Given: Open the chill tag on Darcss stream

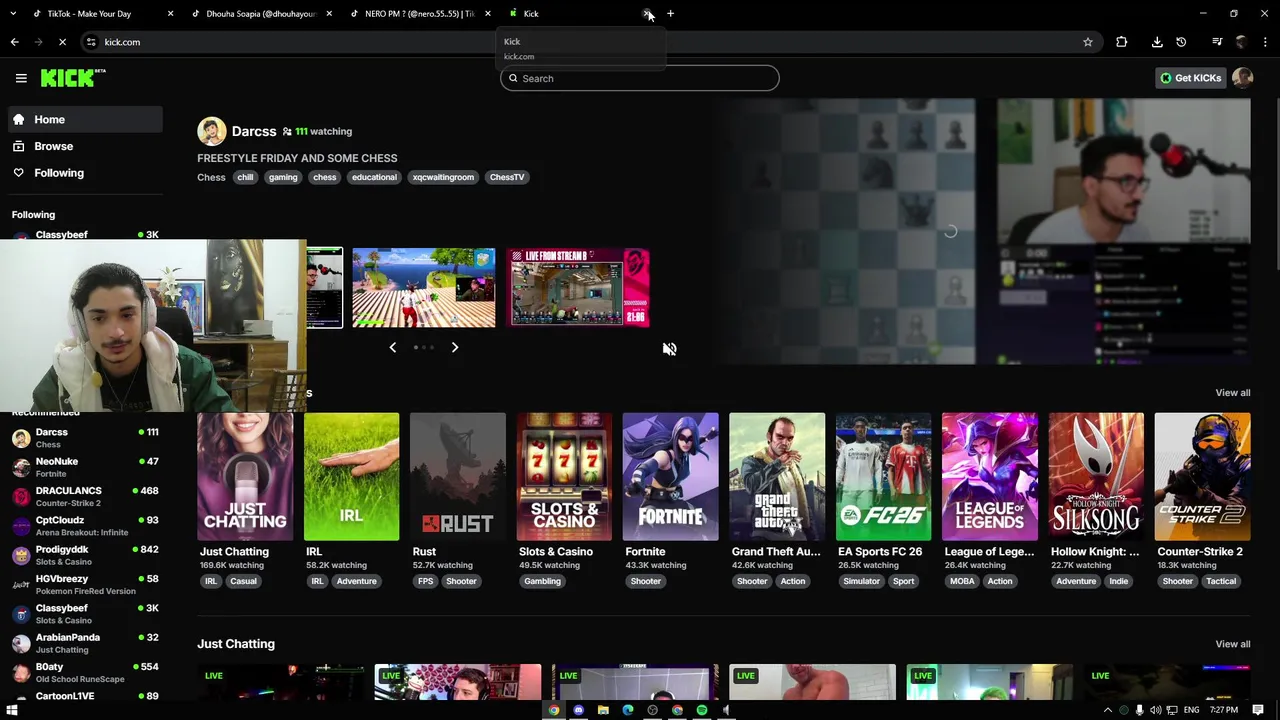Looking at the screenshot, I should tap(245, 177).
